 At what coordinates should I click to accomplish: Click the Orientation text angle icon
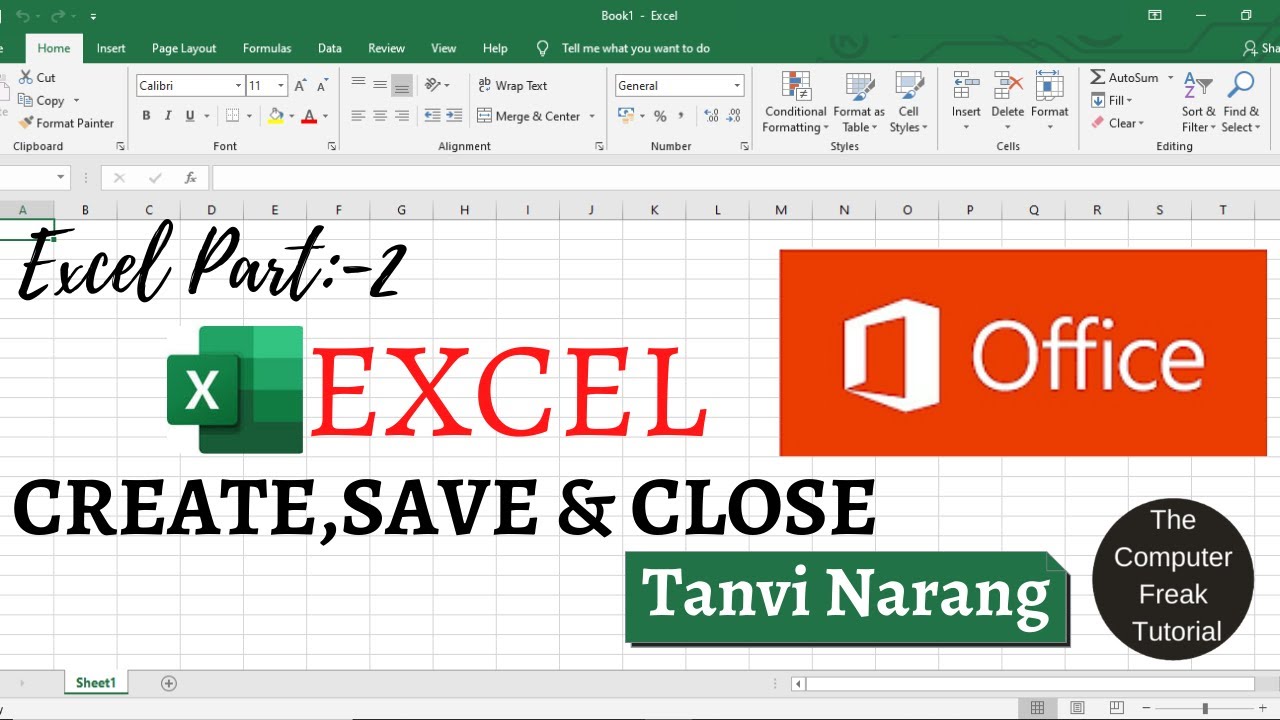[x=433, y=85]
